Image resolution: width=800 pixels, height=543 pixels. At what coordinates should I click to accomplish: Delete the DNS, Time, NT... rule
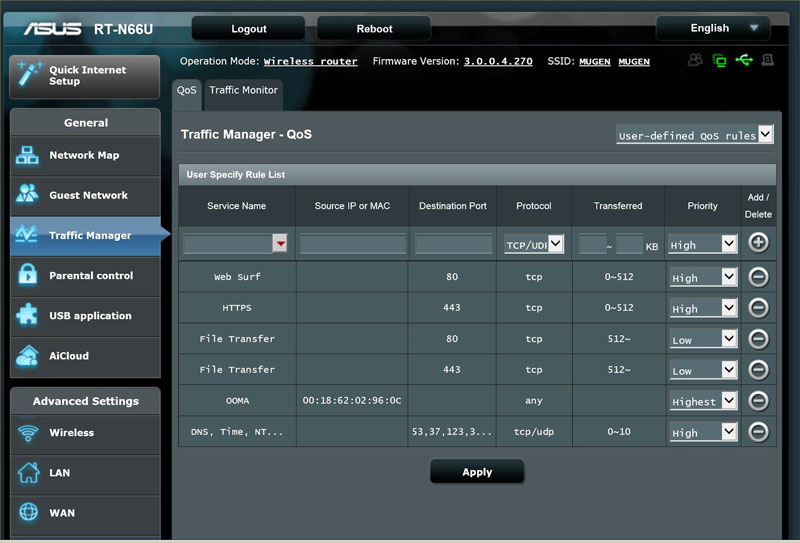pos(758,432)
